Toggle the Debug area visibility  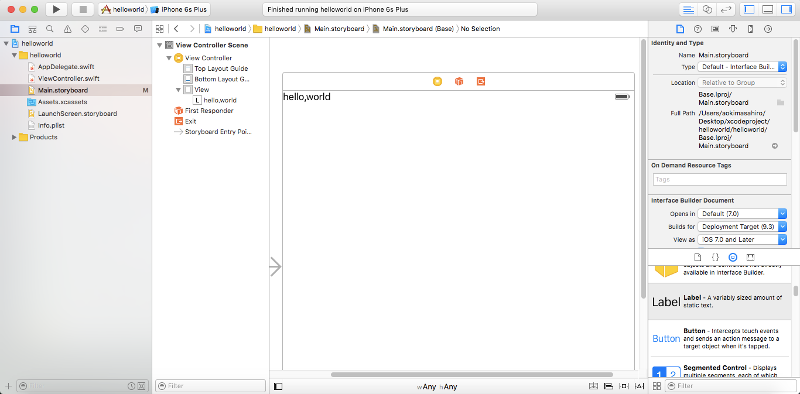(x=768, y=9)
